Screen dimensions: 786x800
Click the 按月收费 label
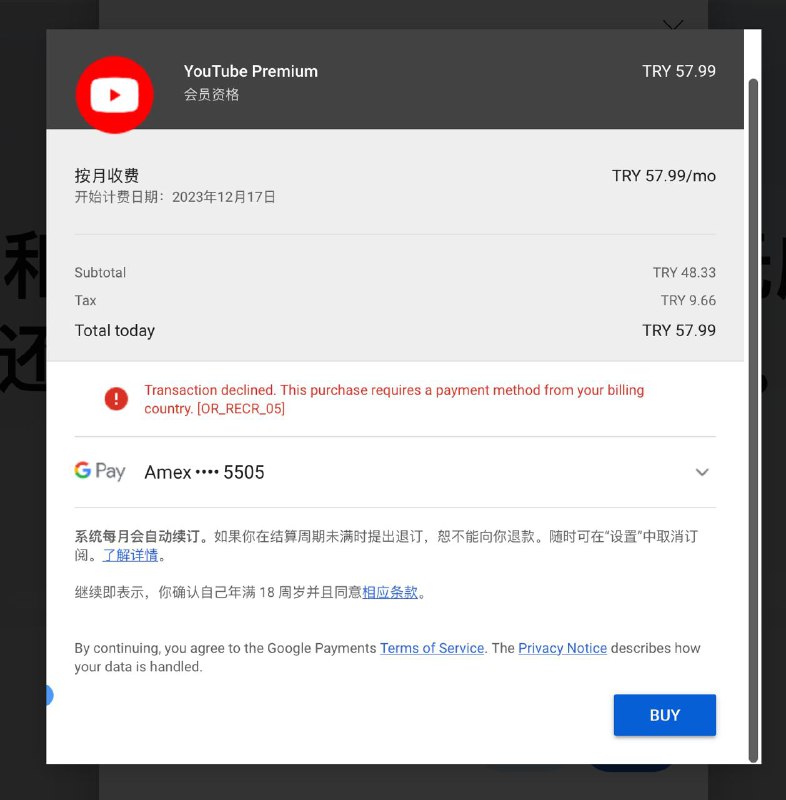pyautogui.click(x=107, y=176)
